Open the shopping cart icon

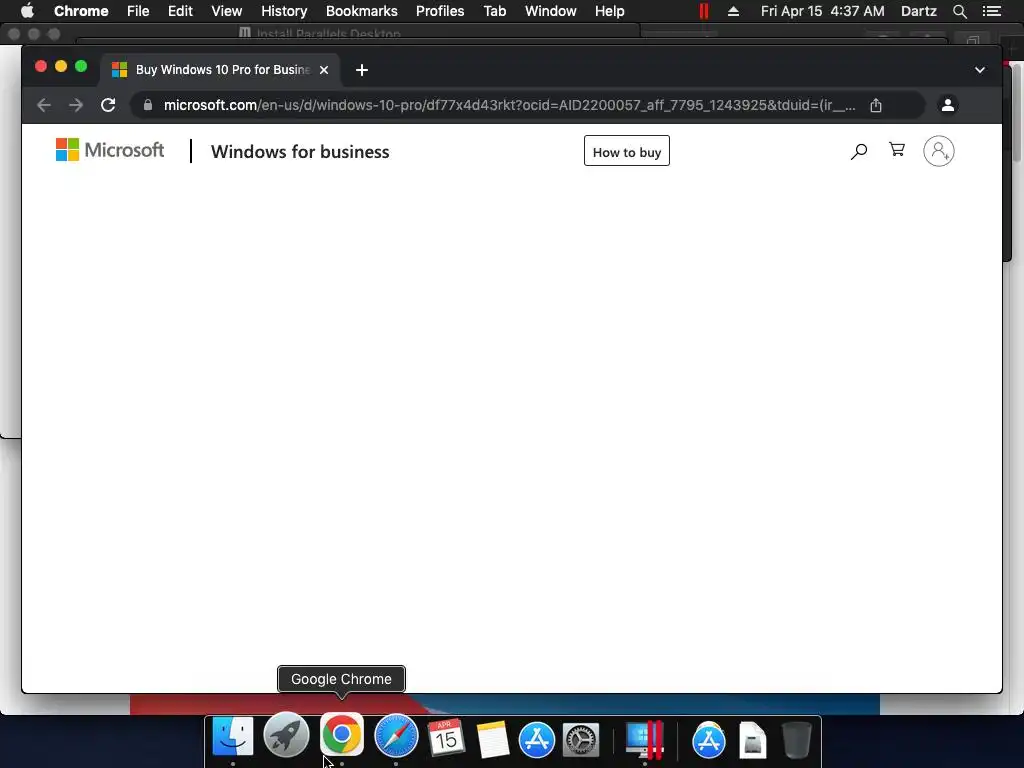[897, 150]
